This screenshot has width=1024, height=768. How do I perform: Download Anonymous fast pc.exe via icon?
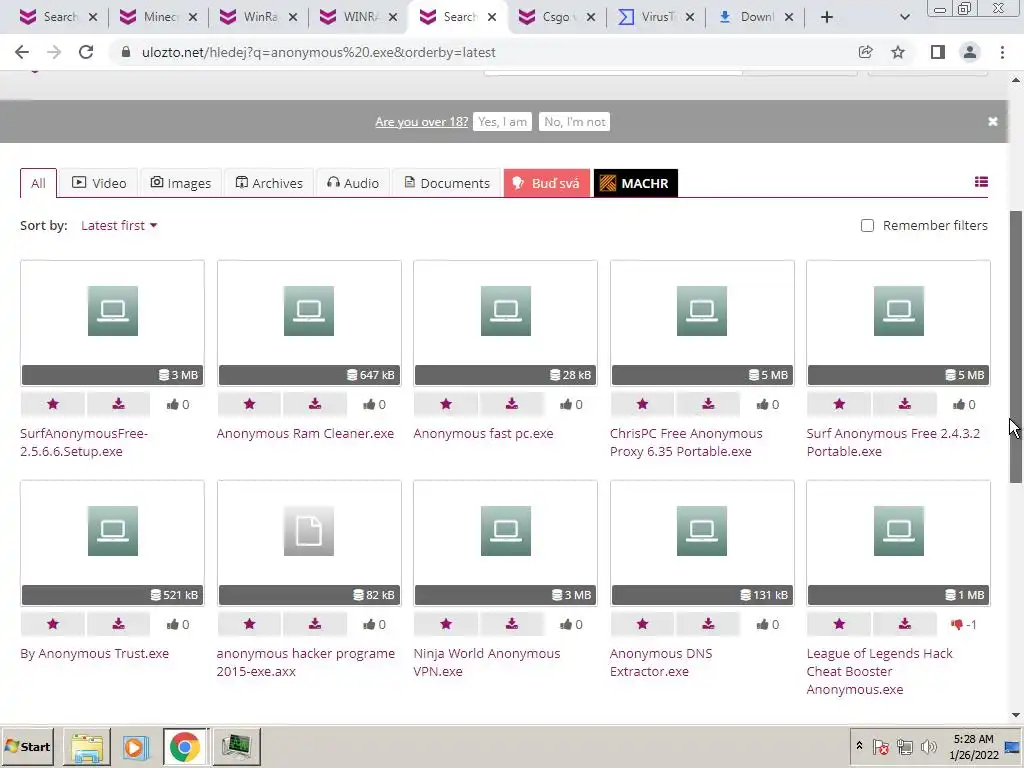point(511,404)
